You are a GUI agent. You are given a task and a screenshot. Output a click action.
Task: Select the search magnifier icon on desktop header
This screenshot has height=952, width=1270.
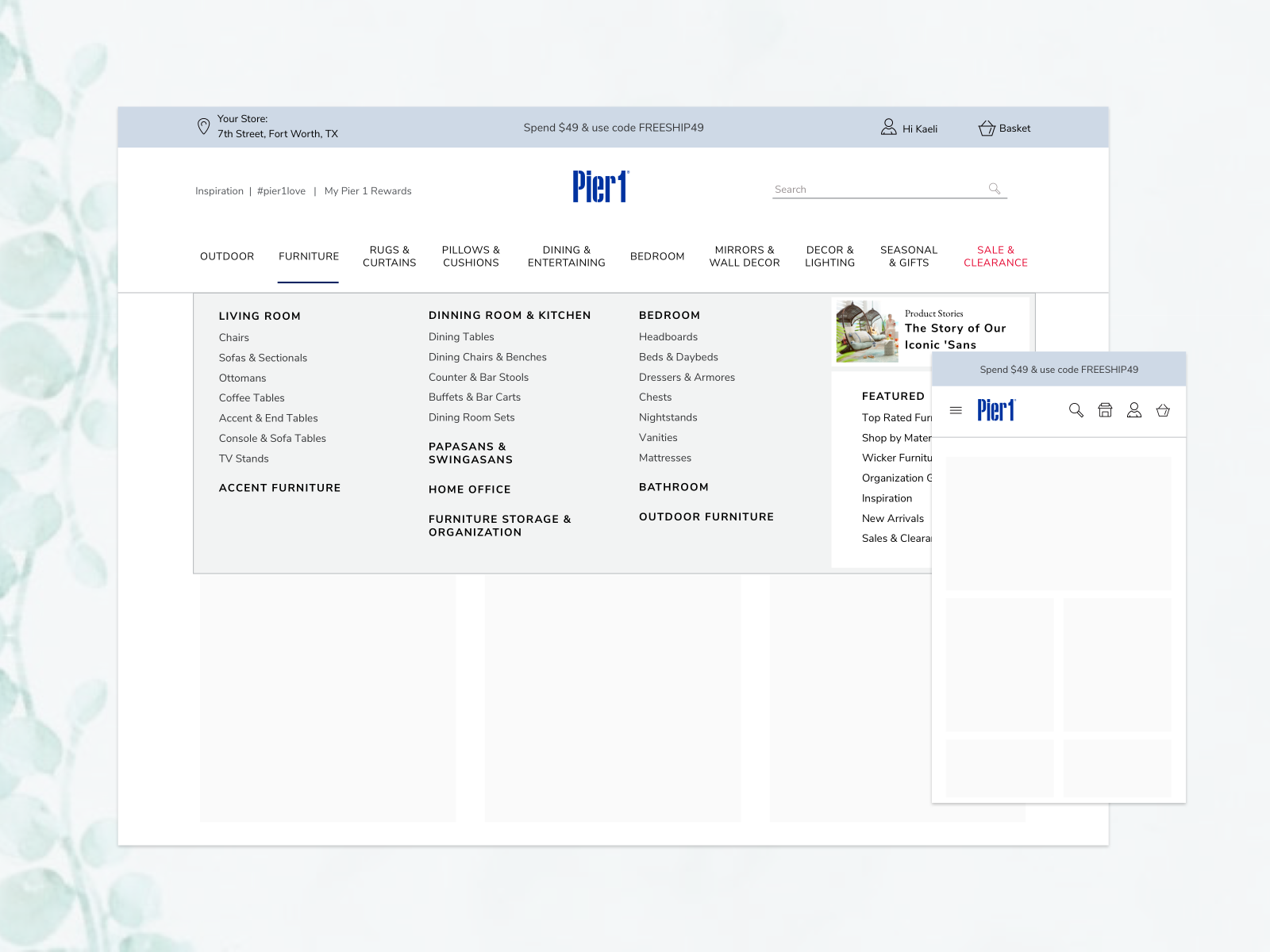[995, 189]
